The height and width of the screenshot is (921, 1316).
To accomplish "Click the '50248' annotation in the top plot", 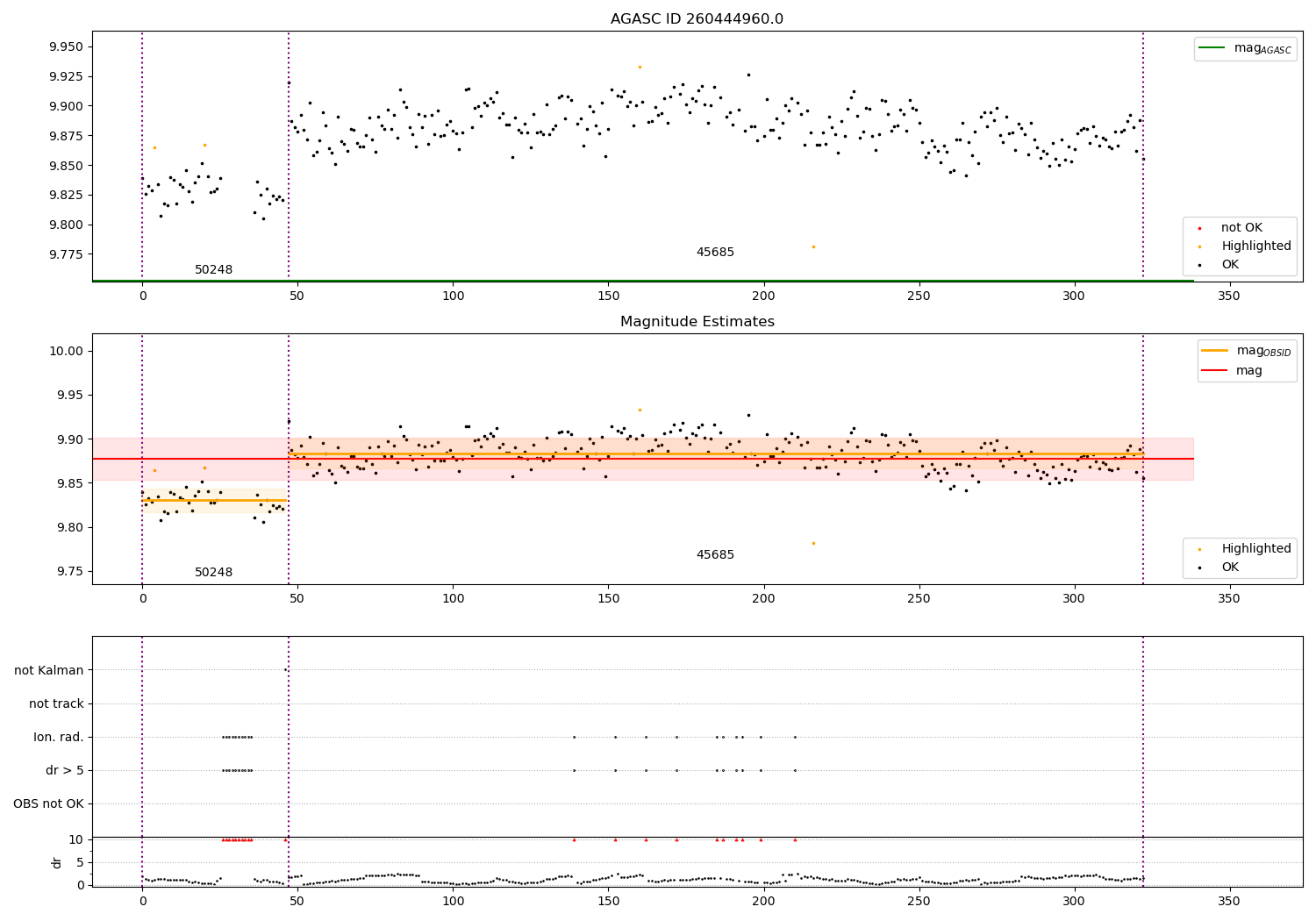I will pyautogui.click(x=213, y=270).
